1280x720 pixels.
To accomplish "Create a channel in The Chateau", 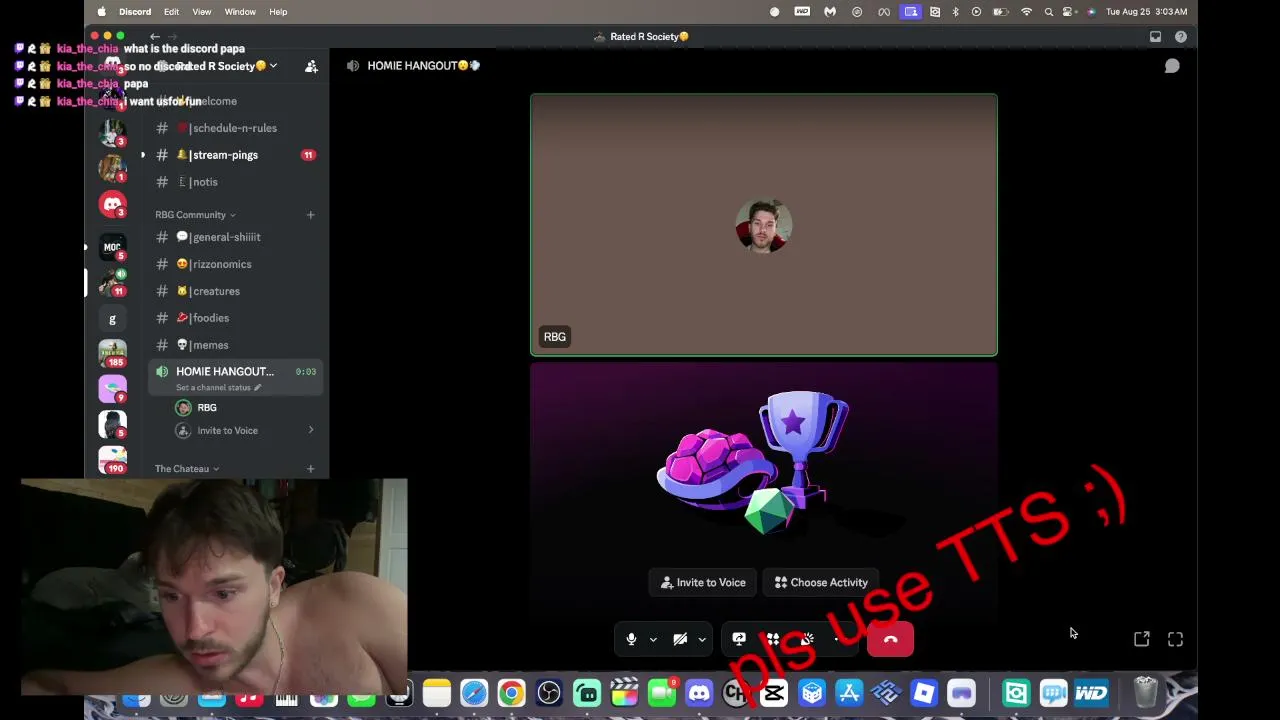I will tap(310, 469).
